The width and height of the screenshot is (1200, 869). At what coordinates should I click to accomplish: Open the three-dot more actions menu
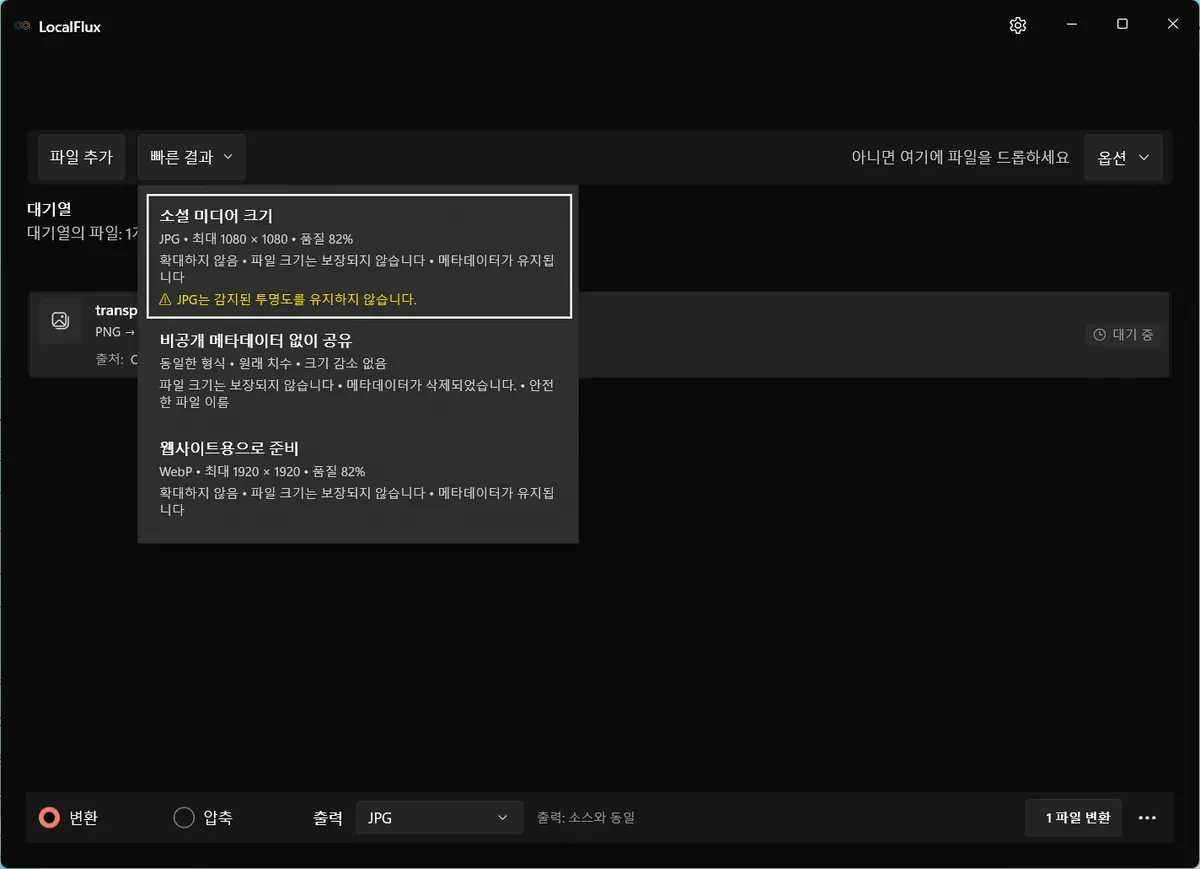point(1148,818)
